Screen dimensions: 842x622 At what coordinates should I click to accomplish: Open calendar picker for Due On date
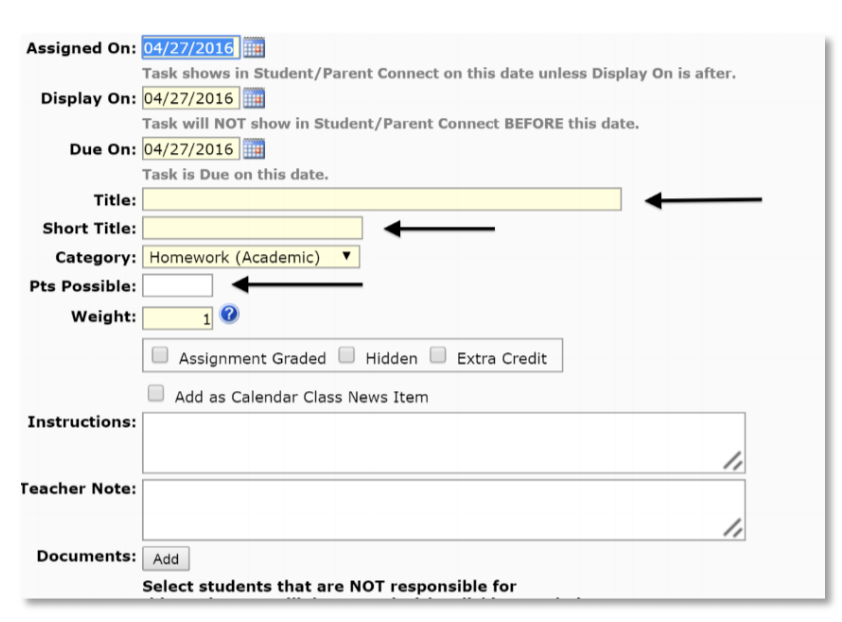pos(254,149)
